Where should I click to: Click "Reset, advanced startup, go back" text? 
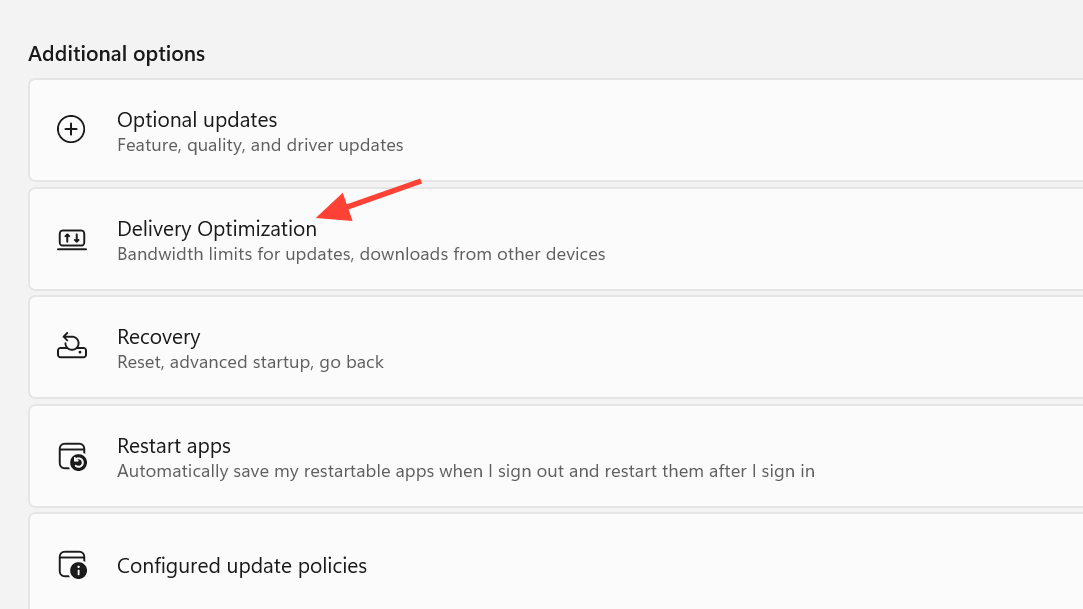click(250, 363)
